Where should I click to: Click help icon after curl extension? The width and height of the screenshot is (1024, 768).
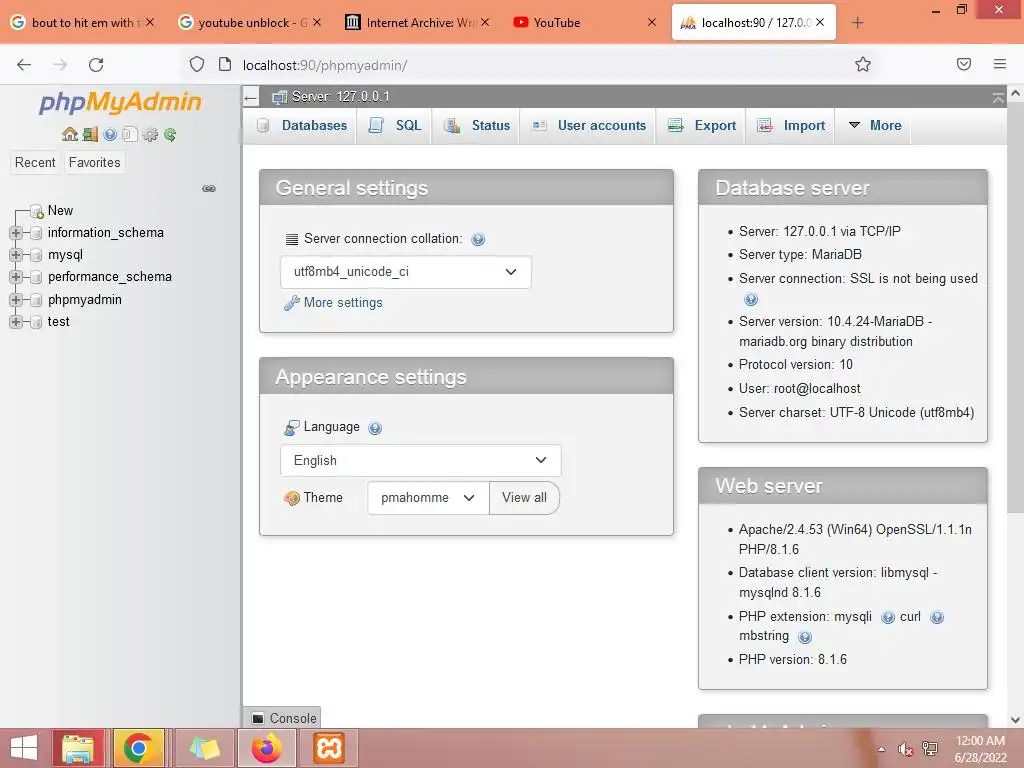(936, 617)
